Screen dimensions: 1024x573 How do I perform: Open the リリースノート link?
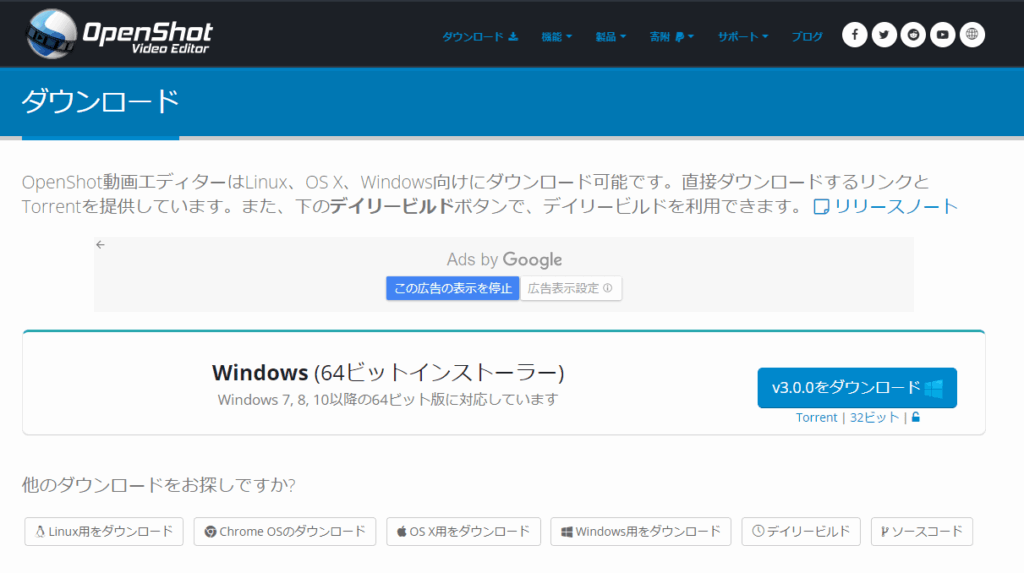886,206
